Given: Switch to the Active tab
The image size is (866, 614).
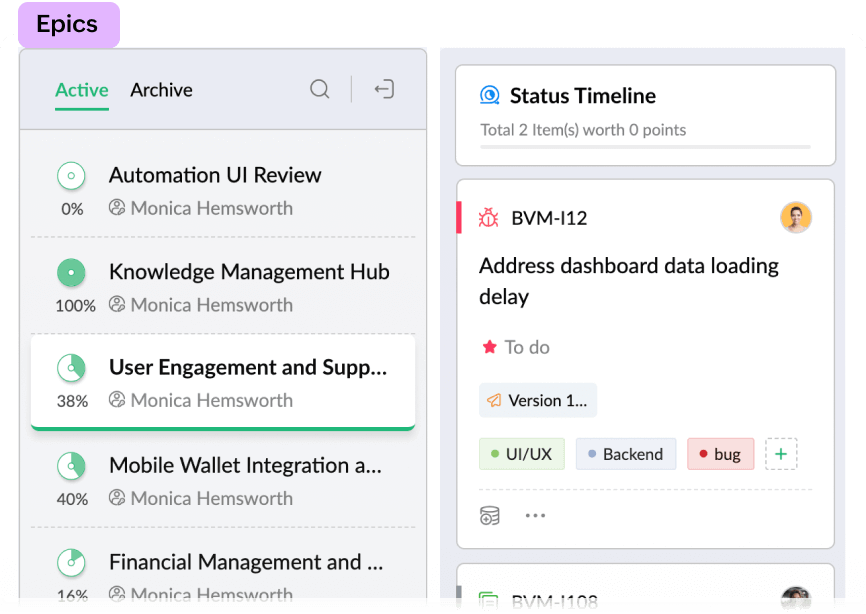Looking at the screenshot, I should (82, 90).
